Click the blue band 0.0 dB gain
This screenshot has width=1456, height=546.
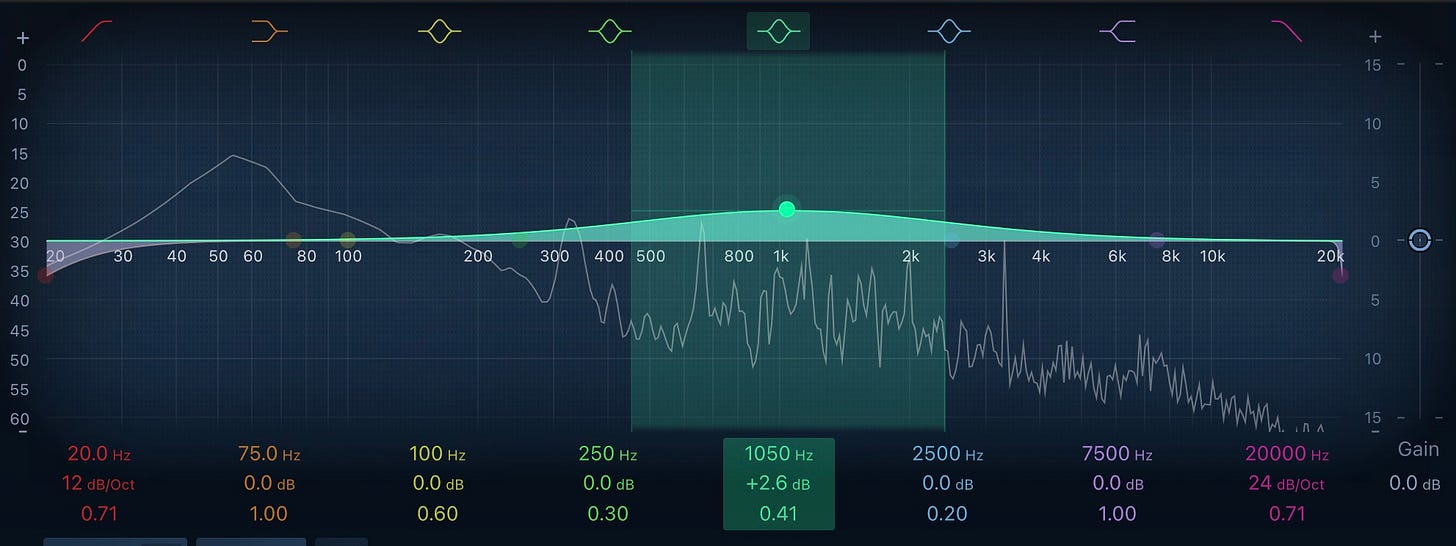[948, 484]
